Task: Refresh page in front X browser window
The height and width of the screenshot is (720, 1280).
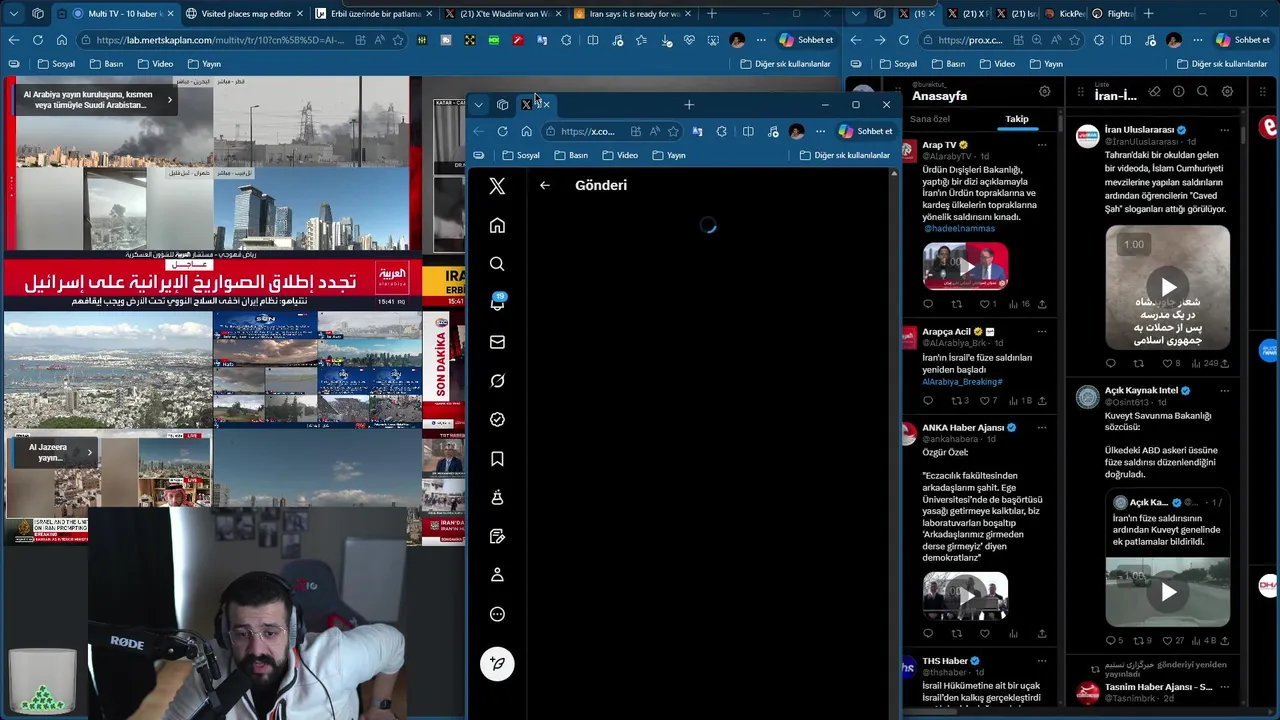Action: pyautogui.click(x=502, y=131)
